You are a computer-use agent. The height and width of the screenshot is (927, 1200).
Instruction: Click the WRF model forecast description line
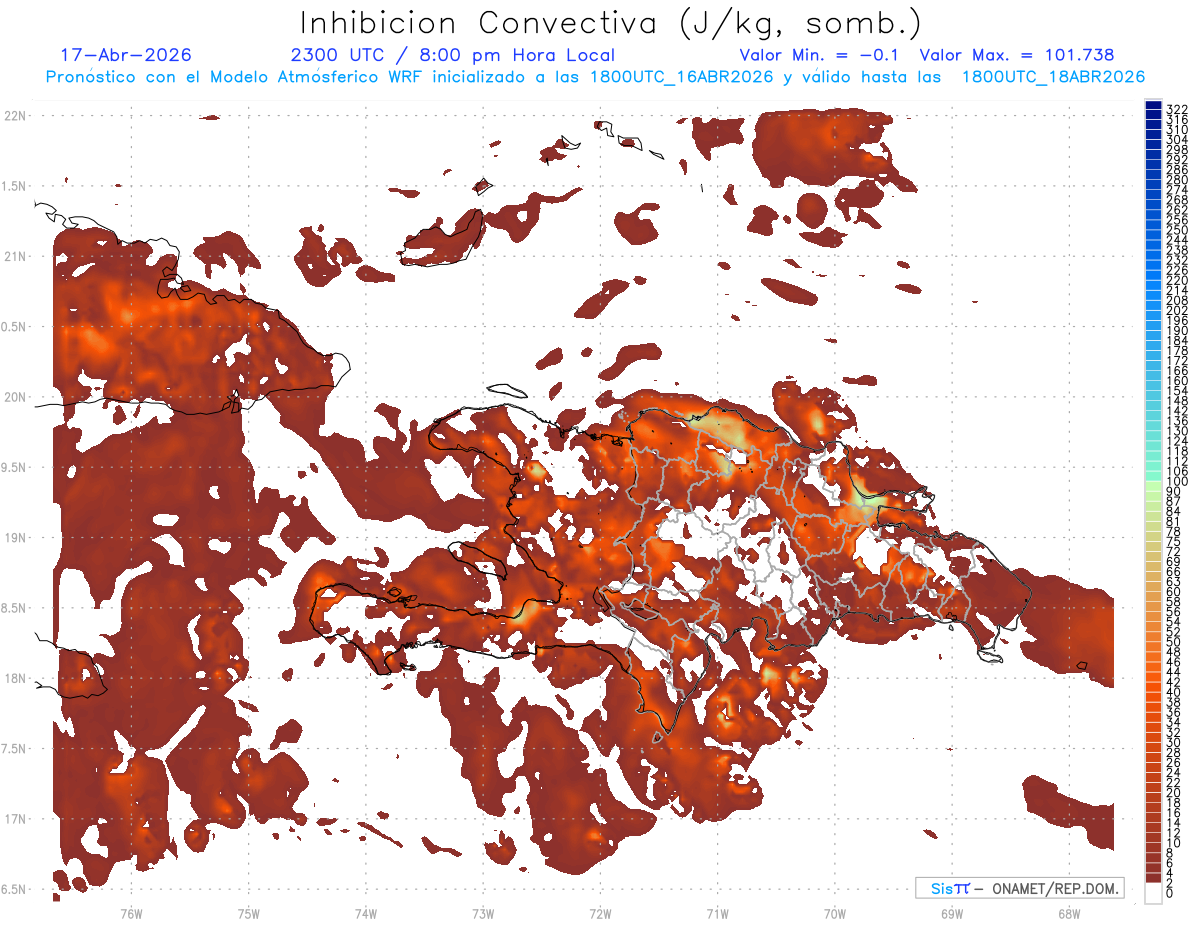pyautogui.click(x=595, y=76)
